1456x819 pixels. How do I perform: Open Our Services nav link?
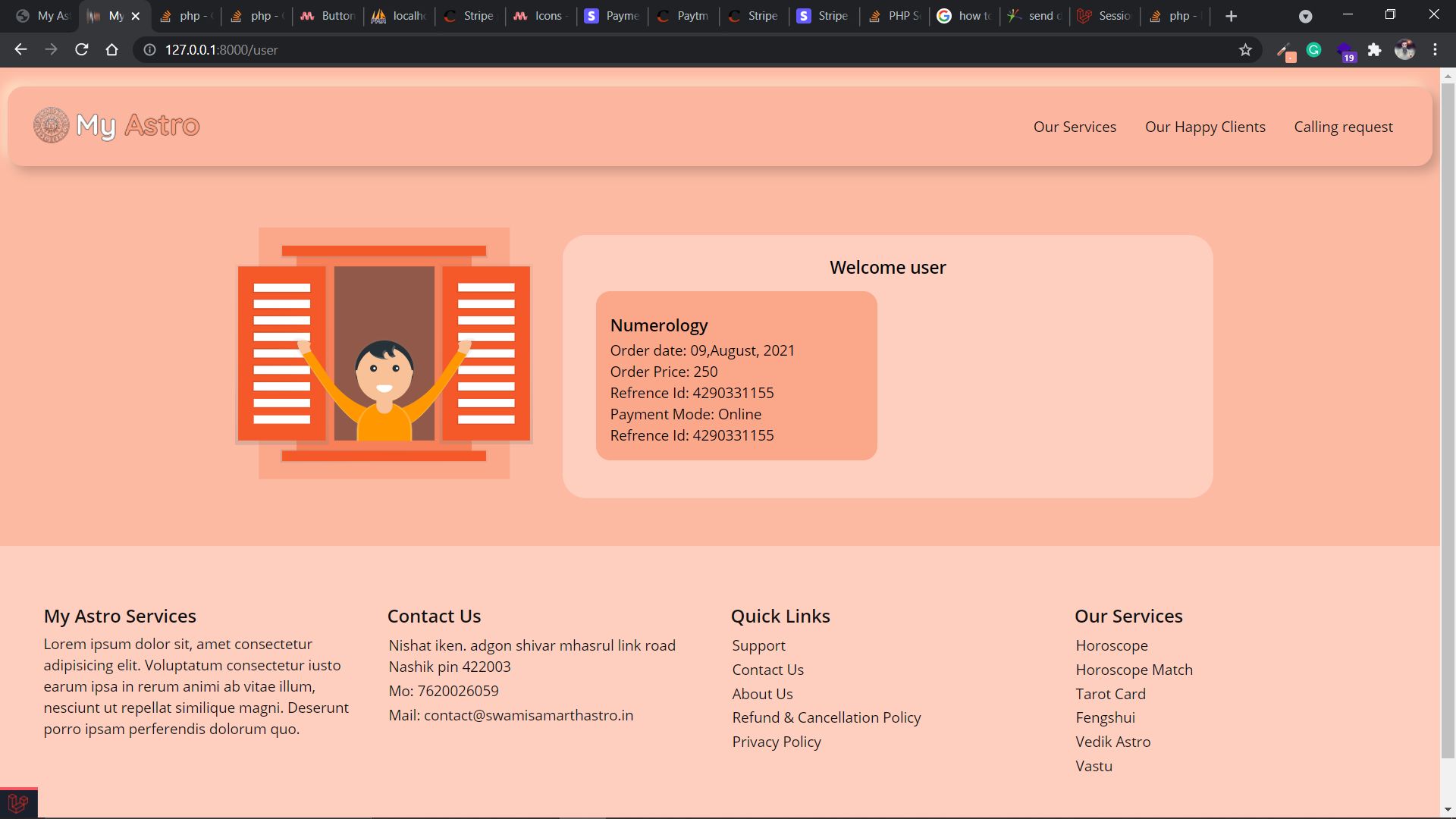[1075, 127]
